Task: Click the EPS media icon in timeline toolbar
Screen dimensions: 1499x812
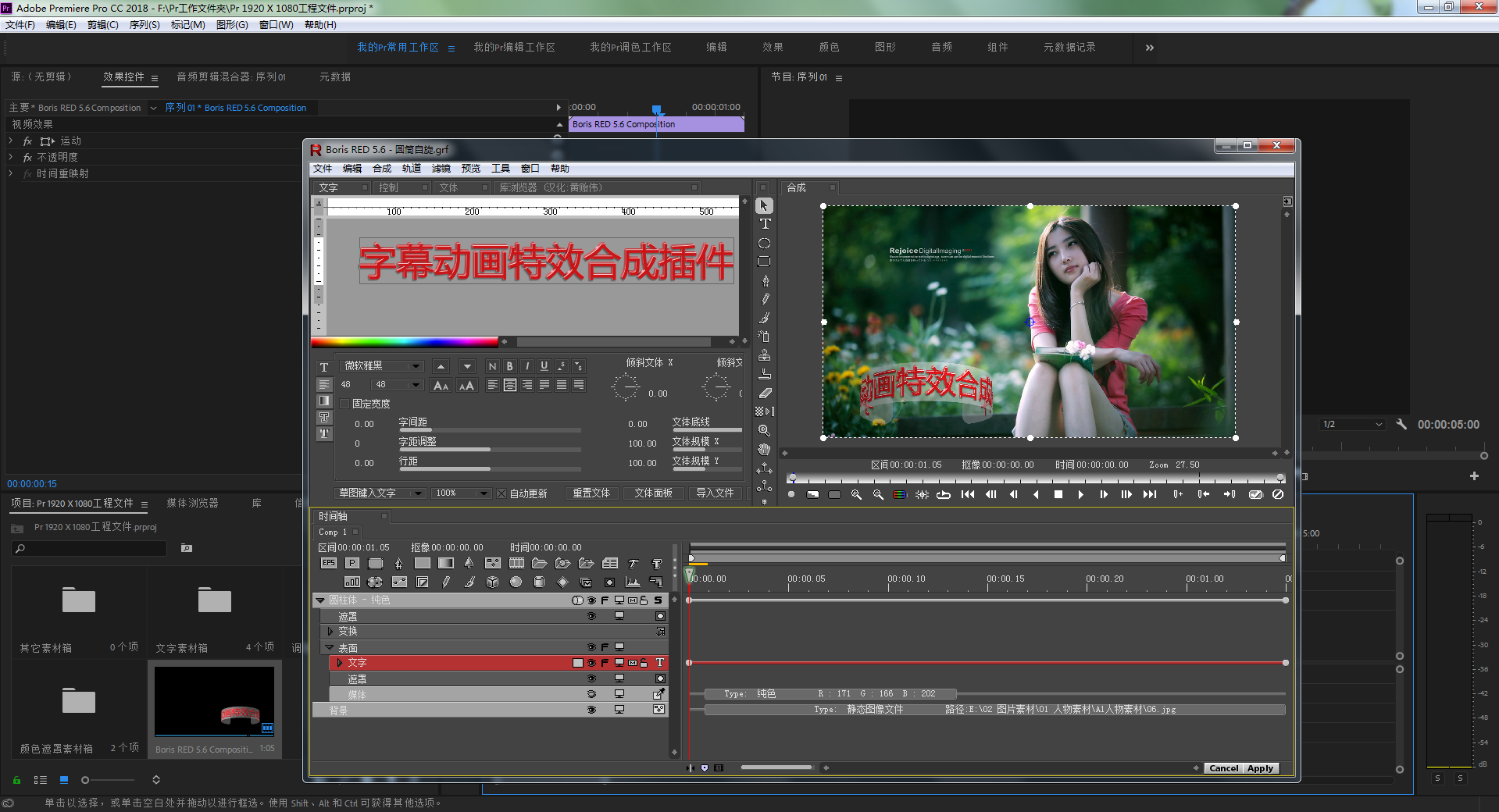Action: coord(329,563)
